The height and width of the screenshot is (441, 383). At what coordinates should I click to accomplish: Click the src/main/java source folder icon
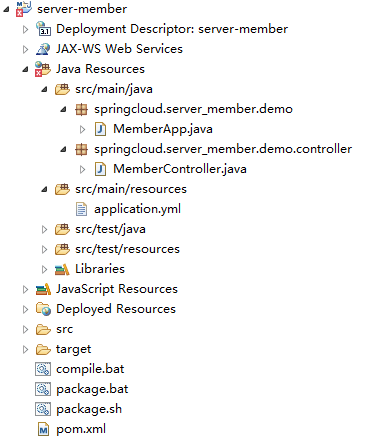click(x=62, y=89)
